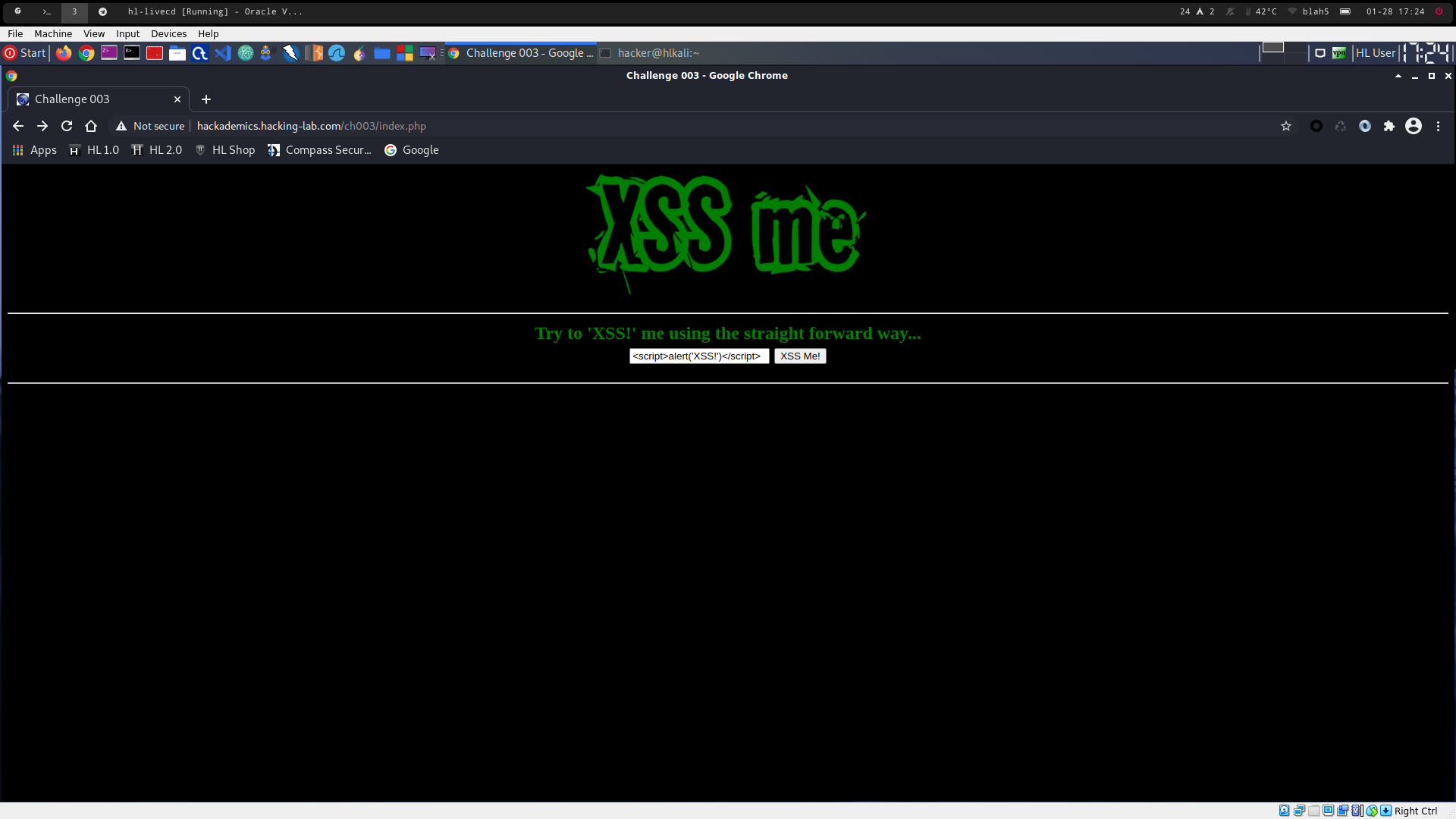This screenshot has height=819, width=1456.
Task: Open the Chrome profile avatar
Action: coord(1414,126)
